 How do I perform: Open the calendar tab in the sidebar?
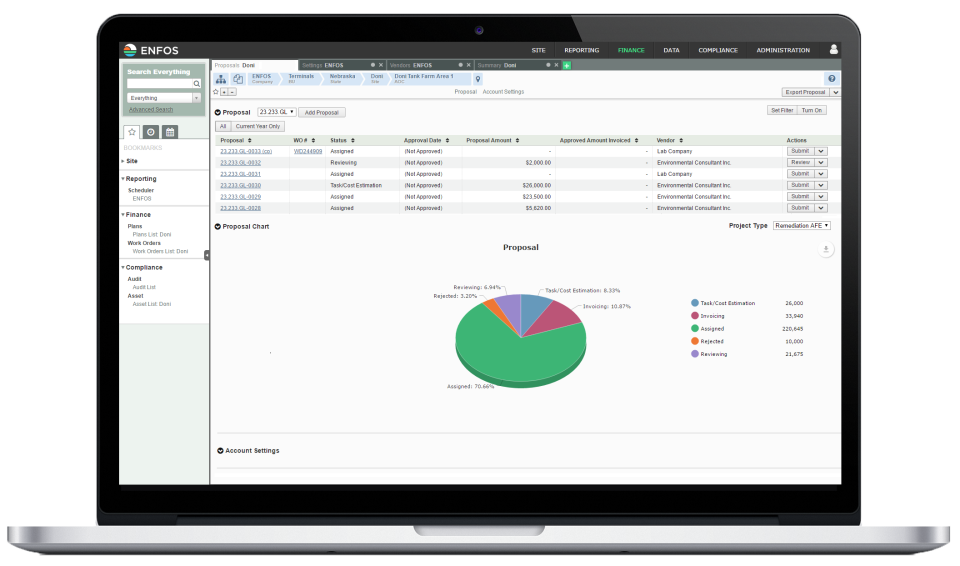click(x=170, y=132)
